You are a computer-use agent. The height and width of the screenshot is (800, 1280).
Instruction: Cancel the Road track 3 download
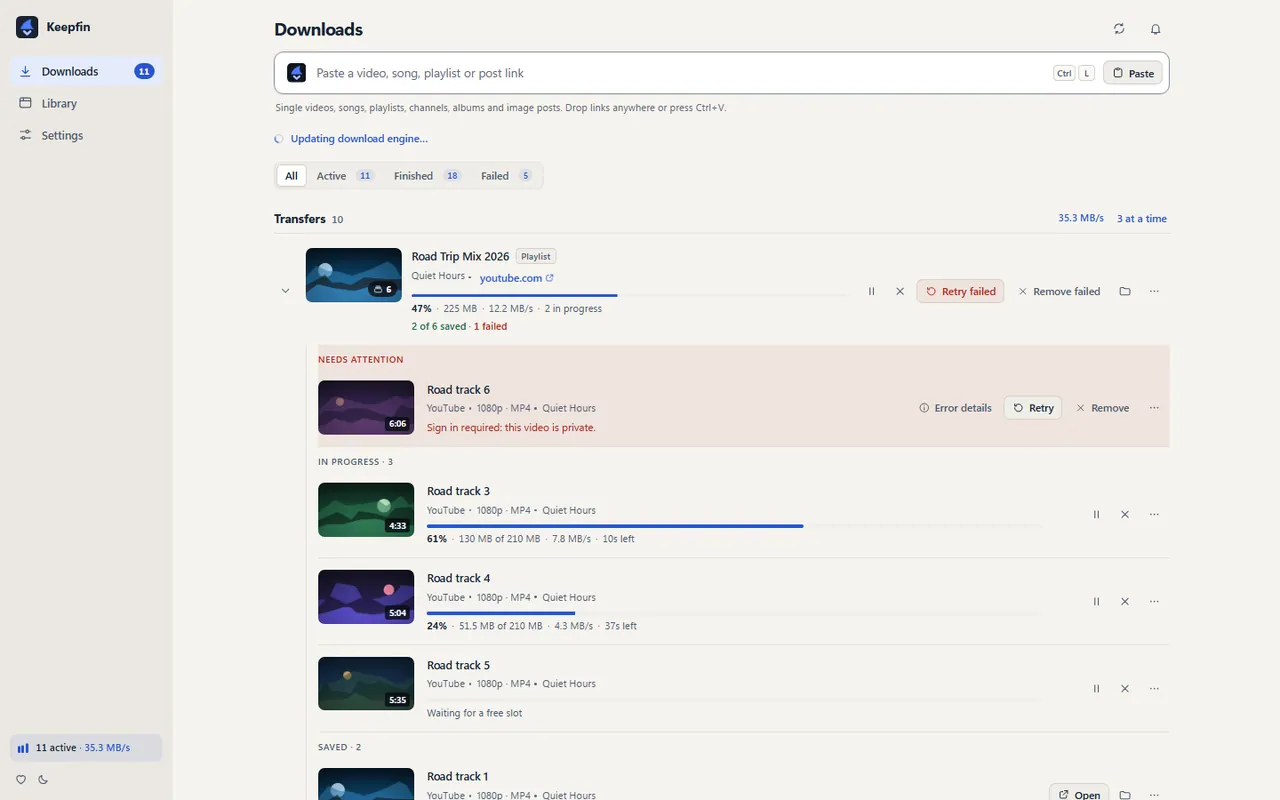1125,514
